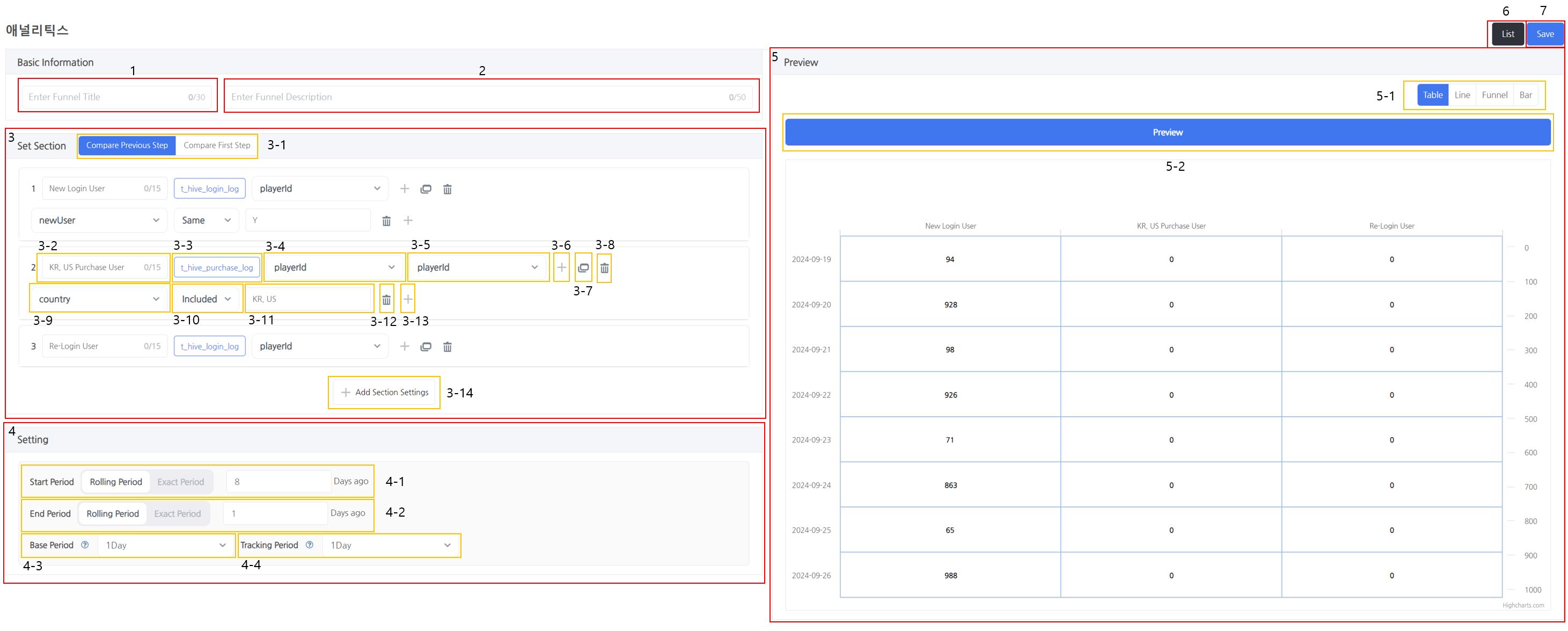Delete the Re-Login User section
Screen dimensions: 1568x631
click(x=448, y=346)
